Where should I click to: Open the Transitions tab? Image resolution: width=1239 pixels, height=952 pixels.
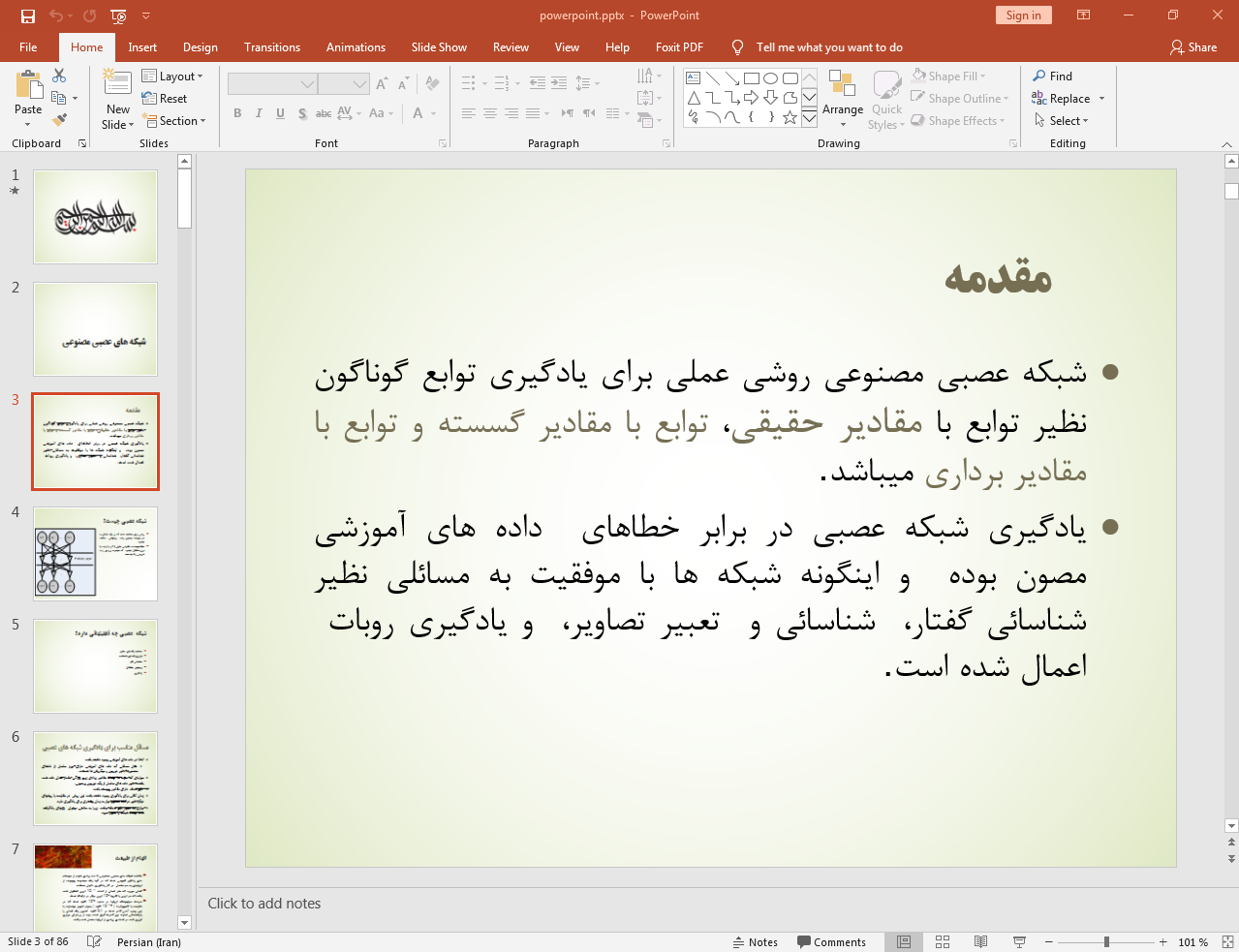pos(271,47)
